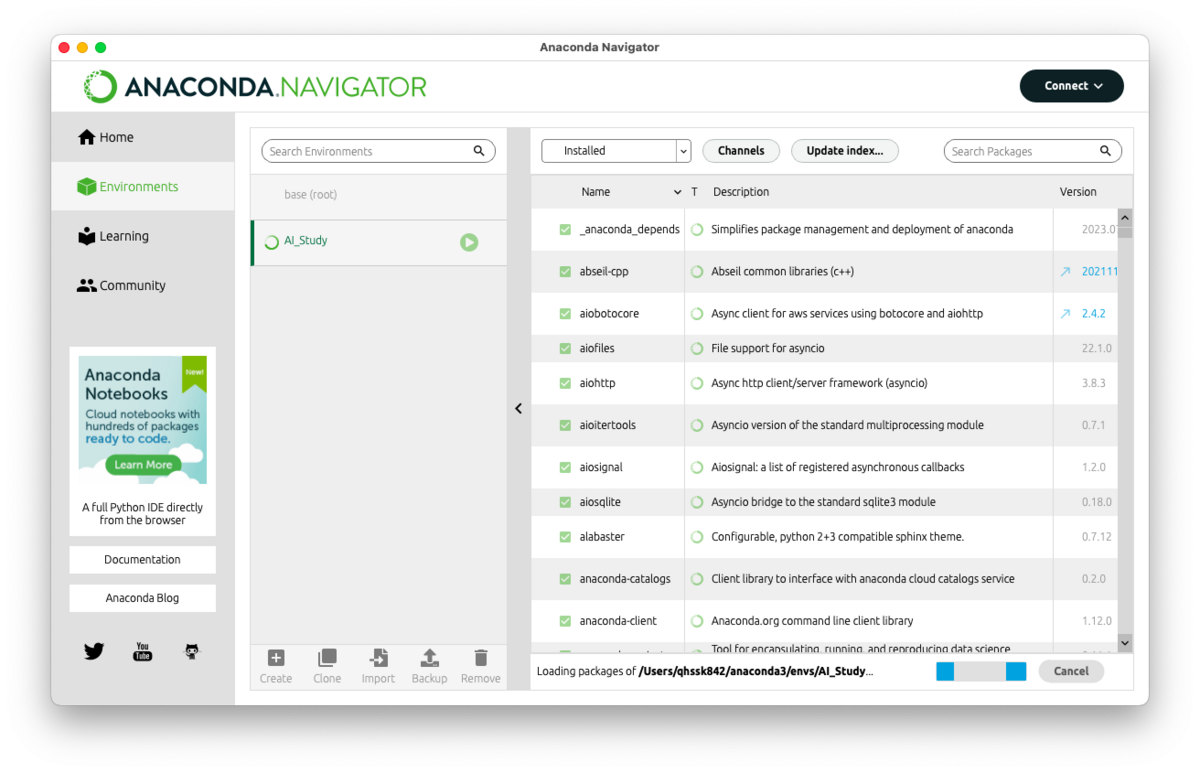Click the Search Packages magnifier icon
1200x773 pixels.
point(1106,151)
